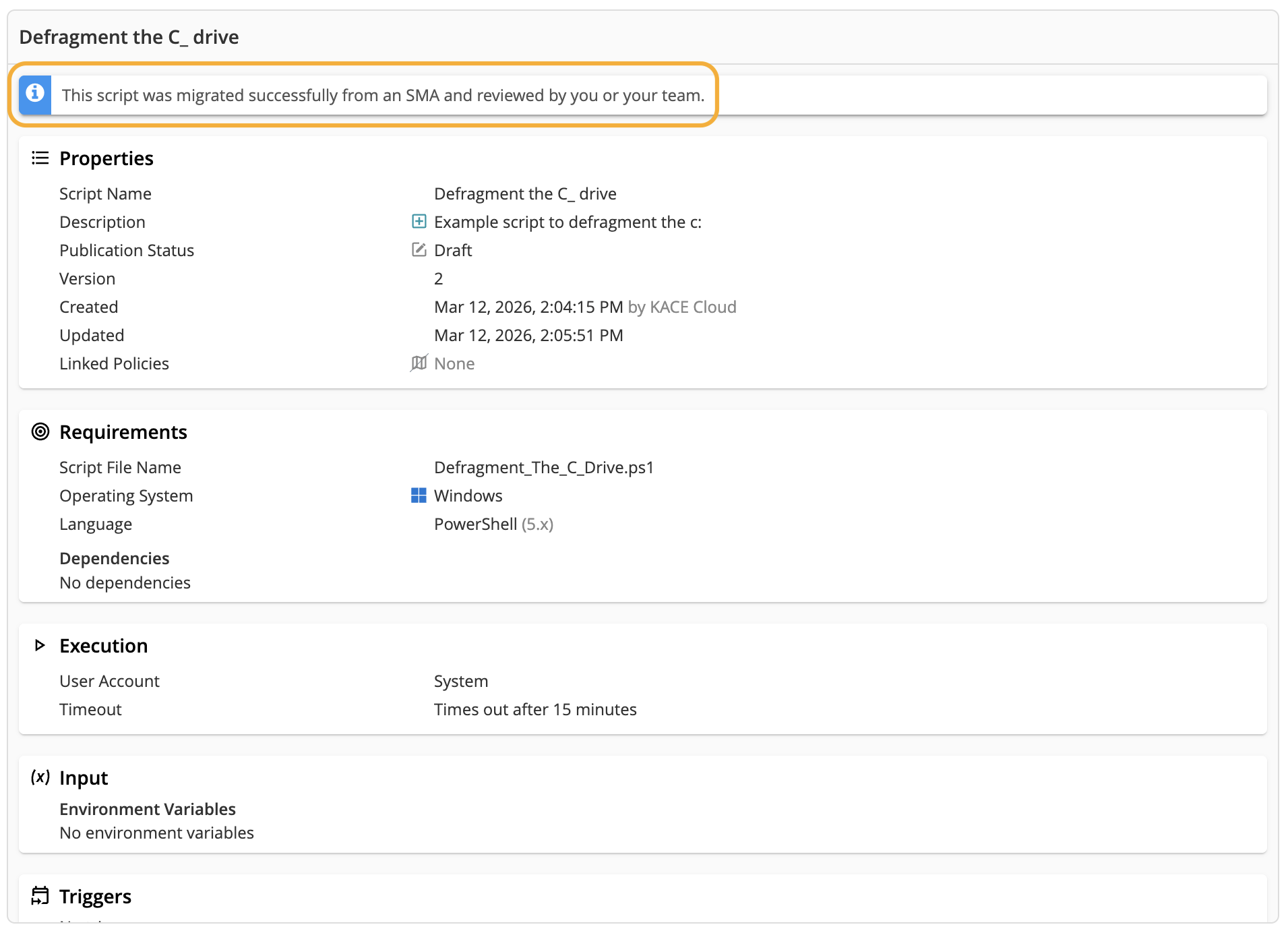Click the Requirements section heading
1288x933 pixels.
coord(123,432)
